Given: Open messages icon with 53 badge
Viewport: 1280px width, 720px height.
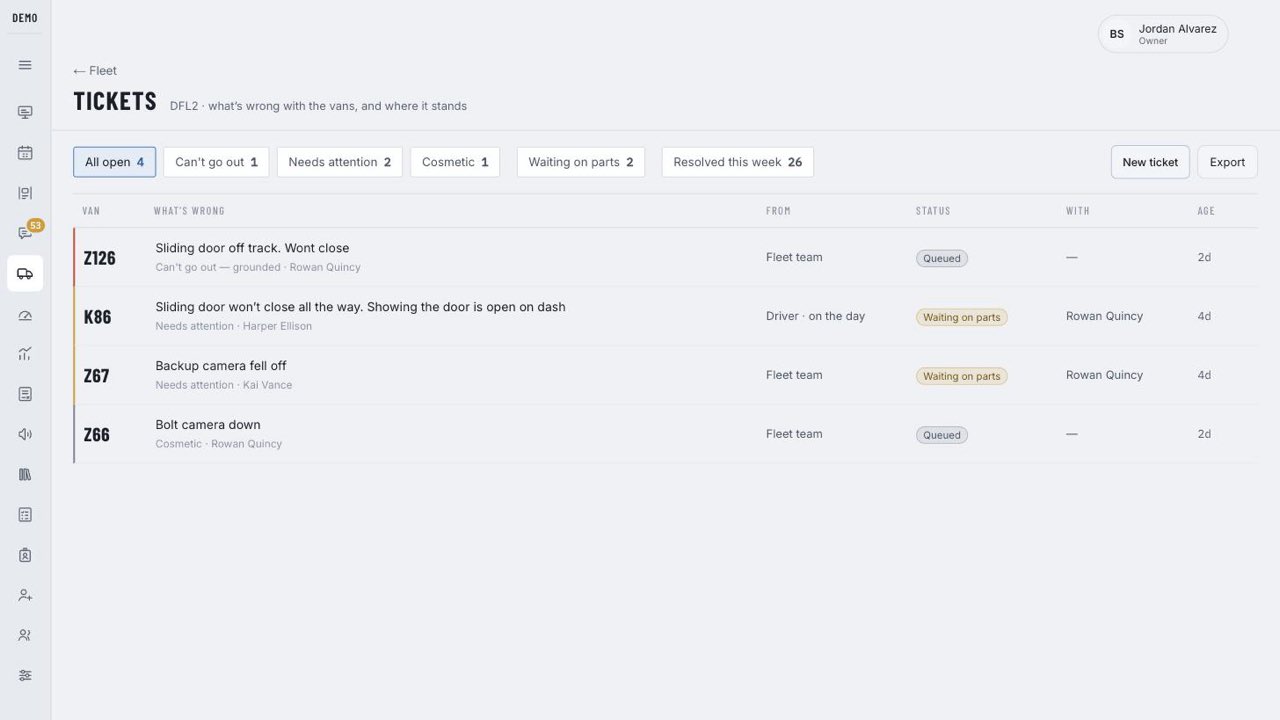Looking at the screenshot, I should point(25,233).
